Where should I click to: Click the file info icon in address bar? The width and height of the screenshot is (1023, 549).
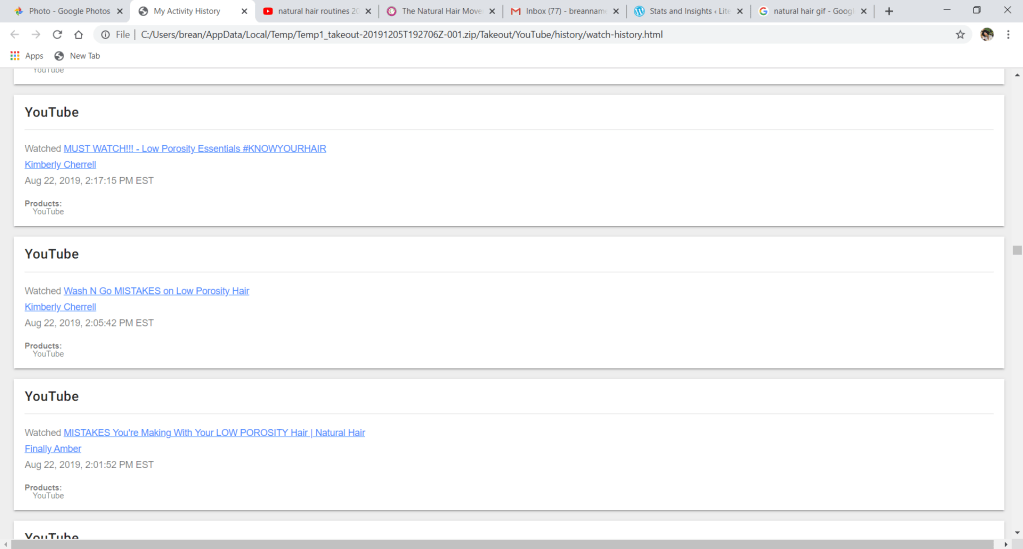click(x=106, y=34)
